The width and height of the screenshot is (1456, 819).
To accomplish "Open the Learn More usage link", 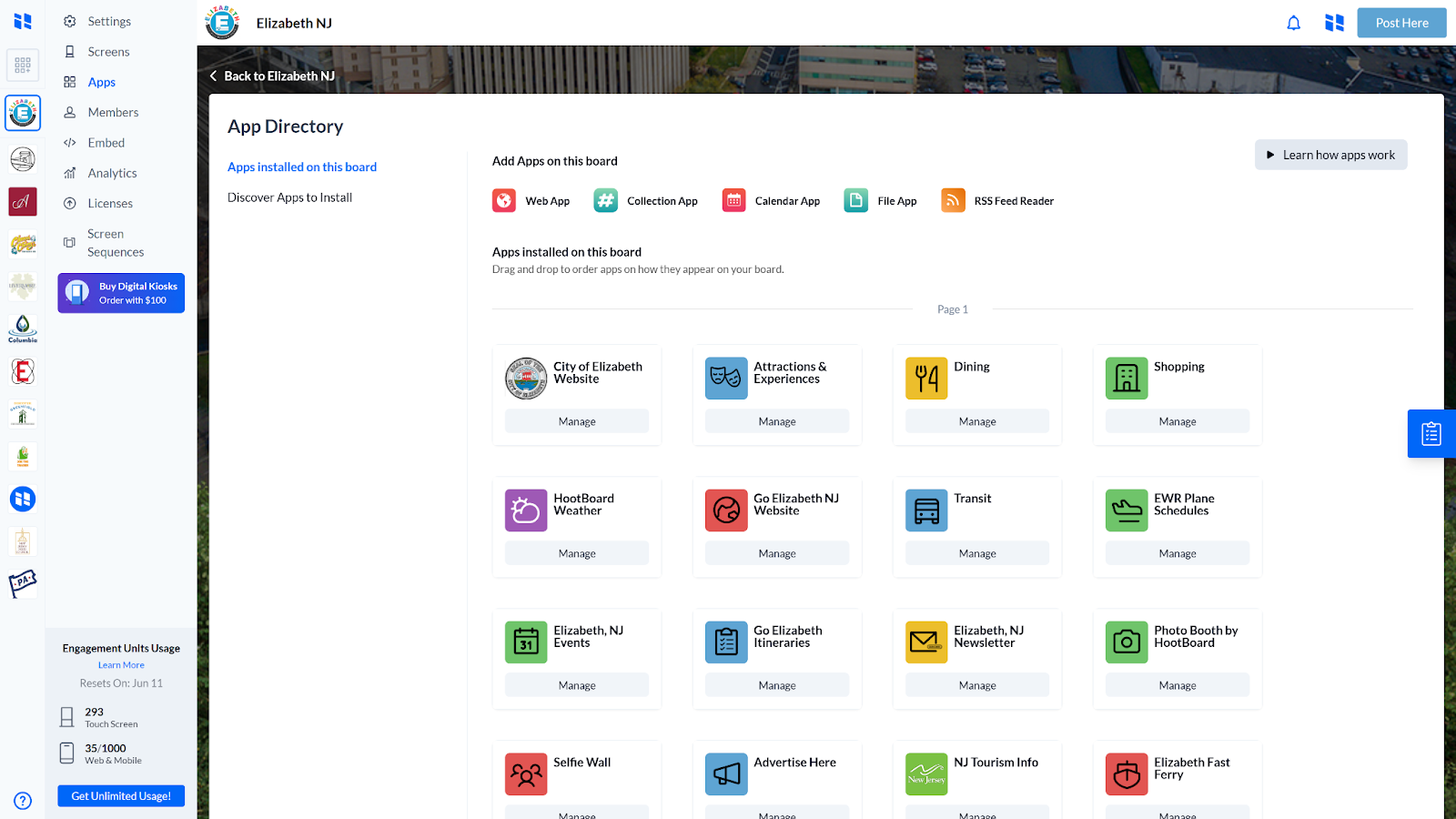I will click(x=121, y=665).
